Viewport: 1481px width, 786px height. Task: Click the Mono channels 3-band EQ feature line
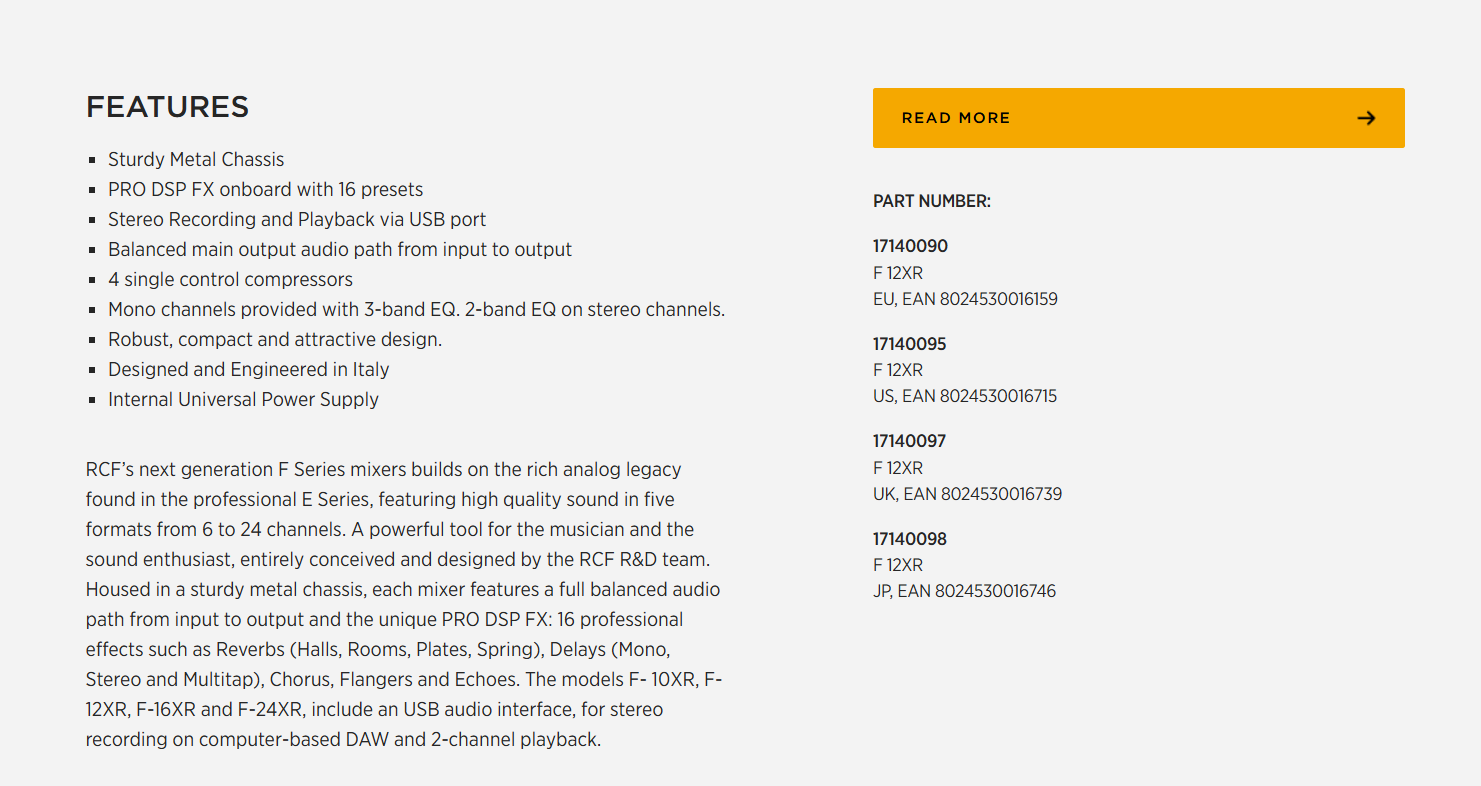point(416,310)
